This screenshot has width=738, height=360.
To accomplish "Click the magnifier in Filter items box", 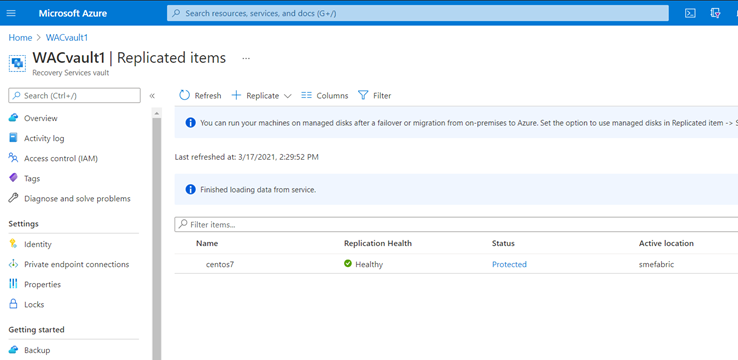I will click(183, 224).
